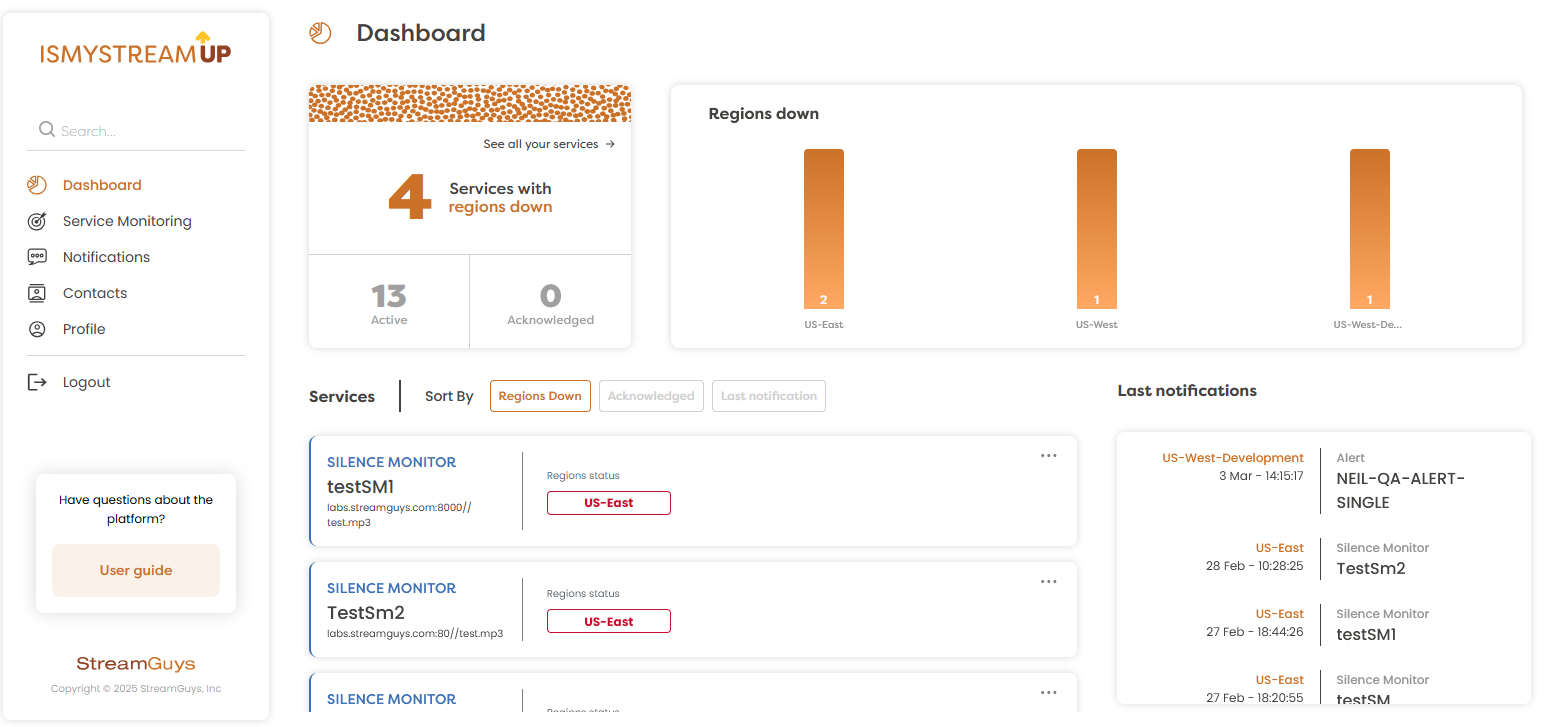The height and width of the screenshot is (727, 1558).
Task: Click the Profile user icon
Action: click(x=37, y=329)
